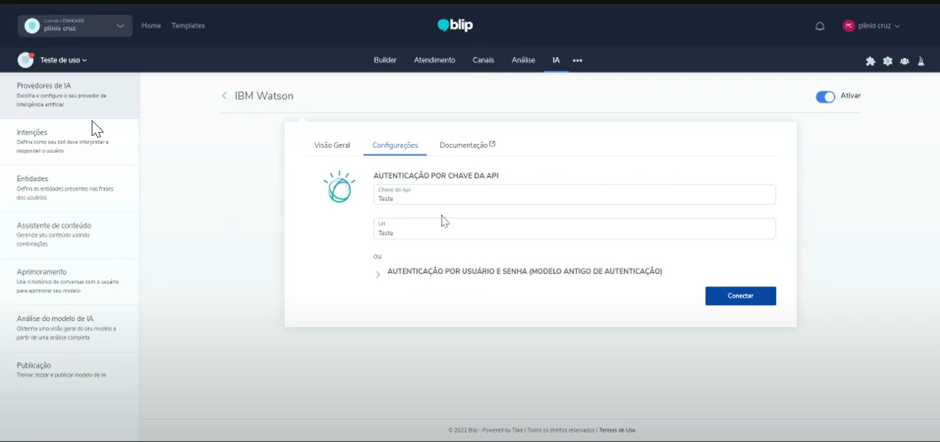Viewport: 940px width, 442px height.
Task: Open the plinio cruz contract dropdown
Action: pyautogui.click(x=75, y=26)
